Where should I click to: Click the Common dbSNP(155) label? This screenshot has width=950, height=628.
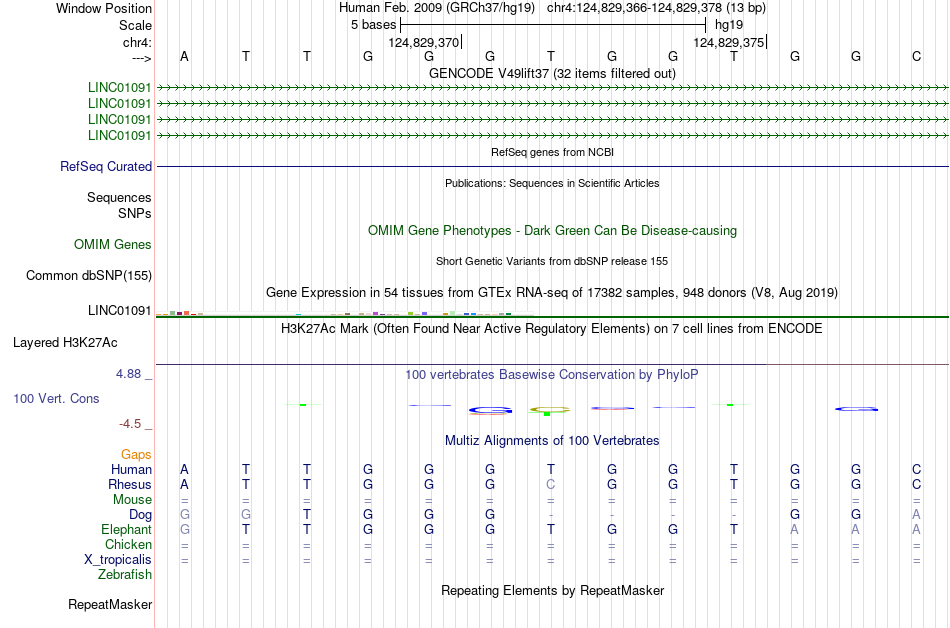(x=89, y=276)
